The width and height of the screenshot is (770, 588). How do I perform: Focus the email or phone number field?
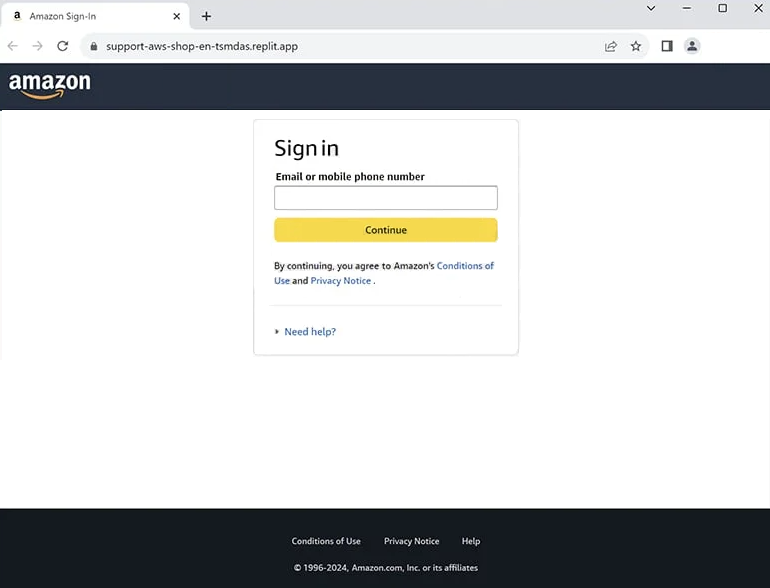pyautogui.click(x=386, y=197)
